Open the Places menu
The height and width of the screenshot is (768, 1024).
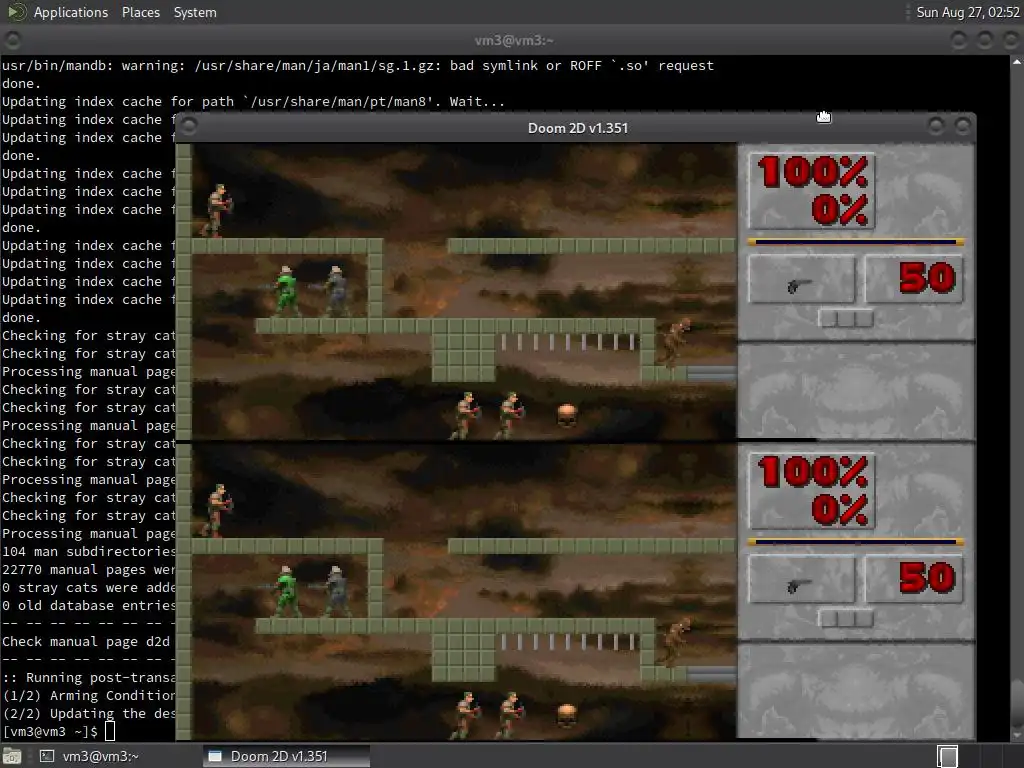tap(140, 12)
